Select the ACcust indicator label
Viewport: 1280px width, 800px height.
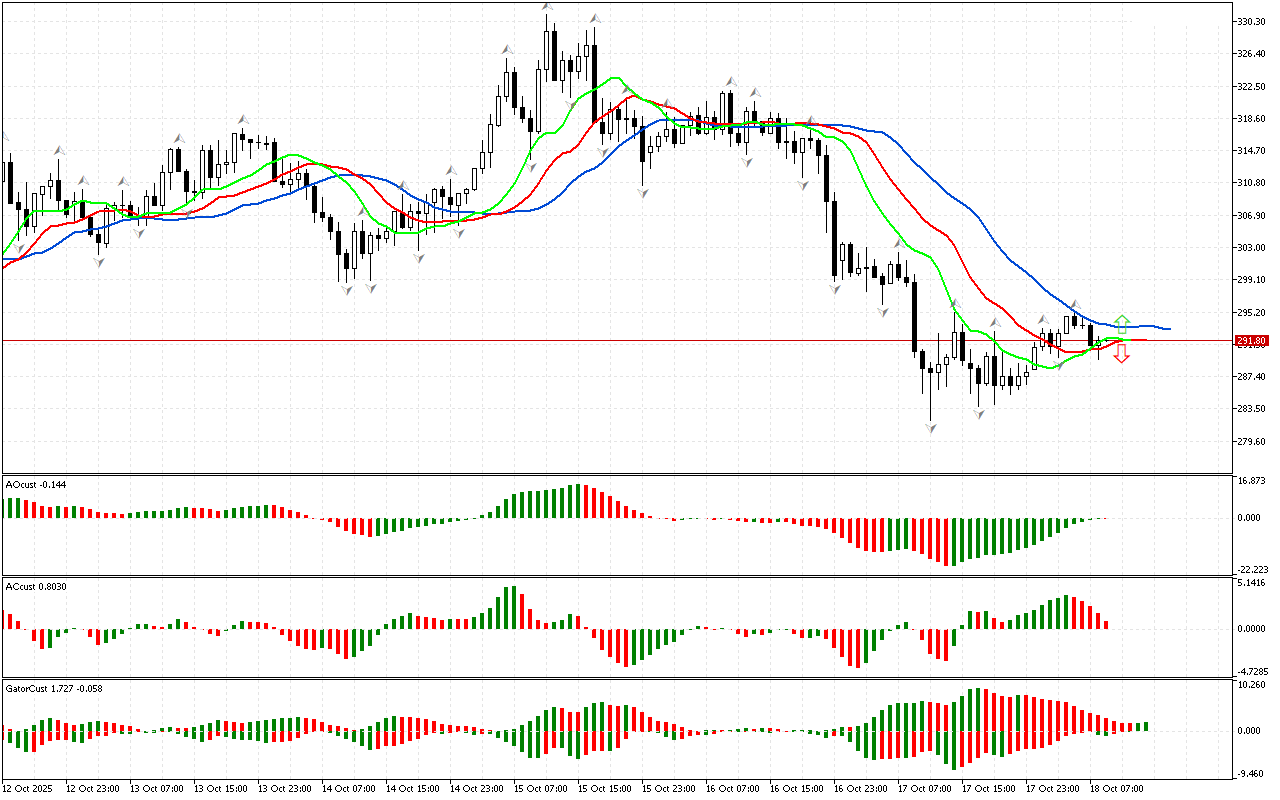36,586
